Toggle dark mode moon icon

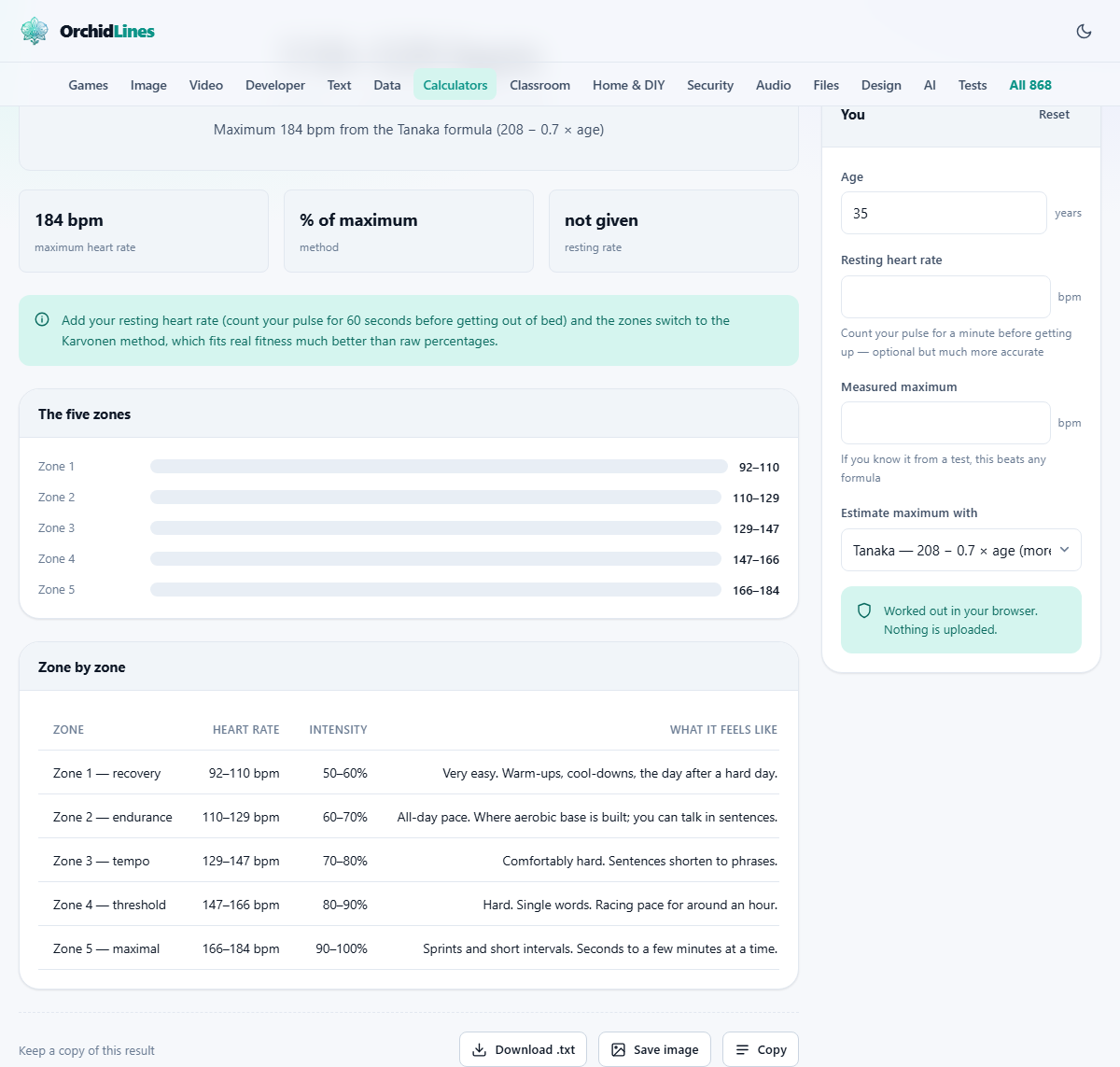coord(1084,31)
